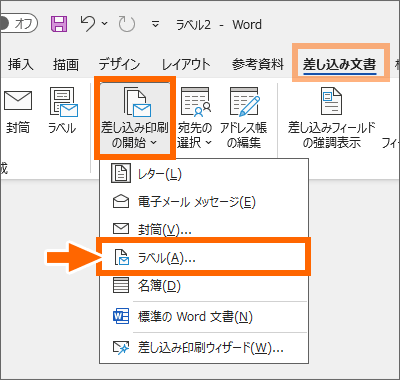Pick 名簿(D) from the menu
Viewport: 400px width, 380px height.
coord(204,286)
